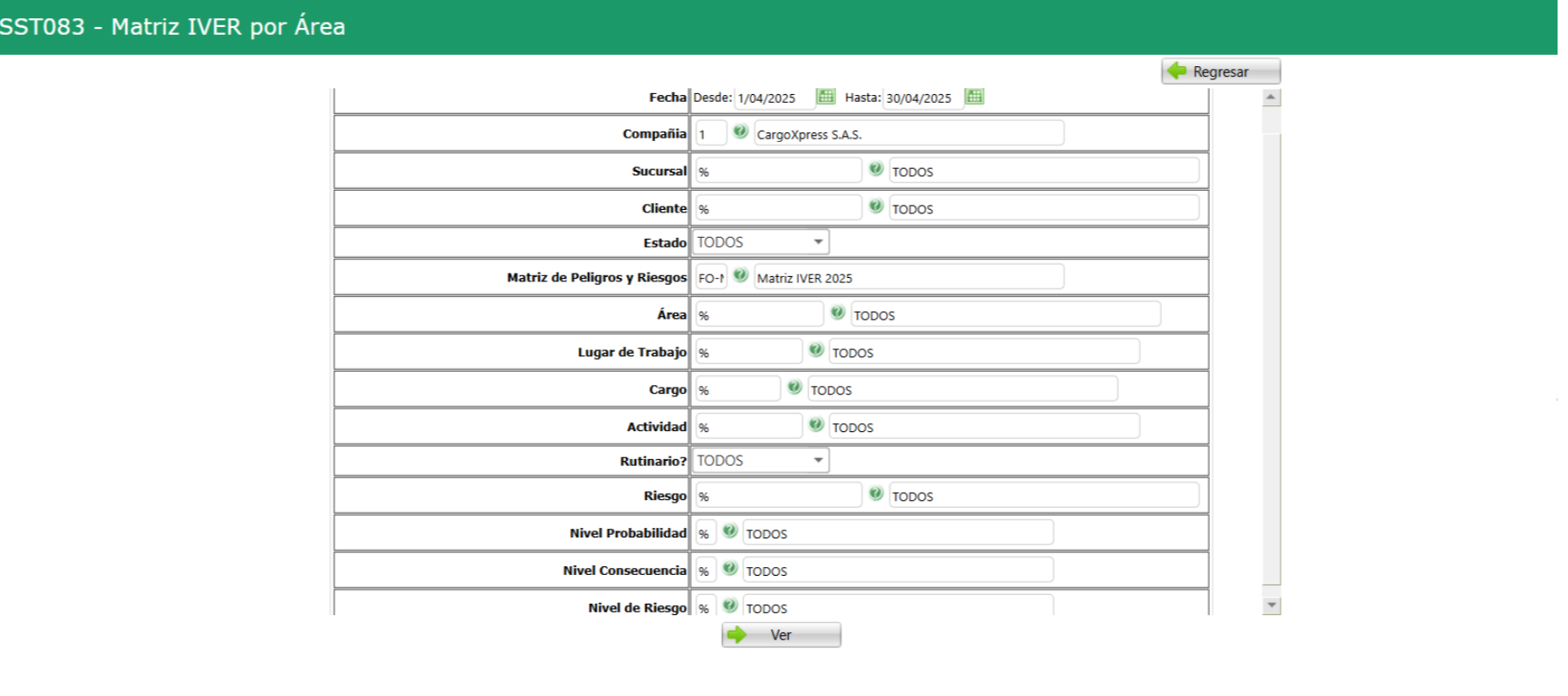Screen dimensions: 1568x696
Task: Open the Área lookup icon
Action: (x=837, y=313)
